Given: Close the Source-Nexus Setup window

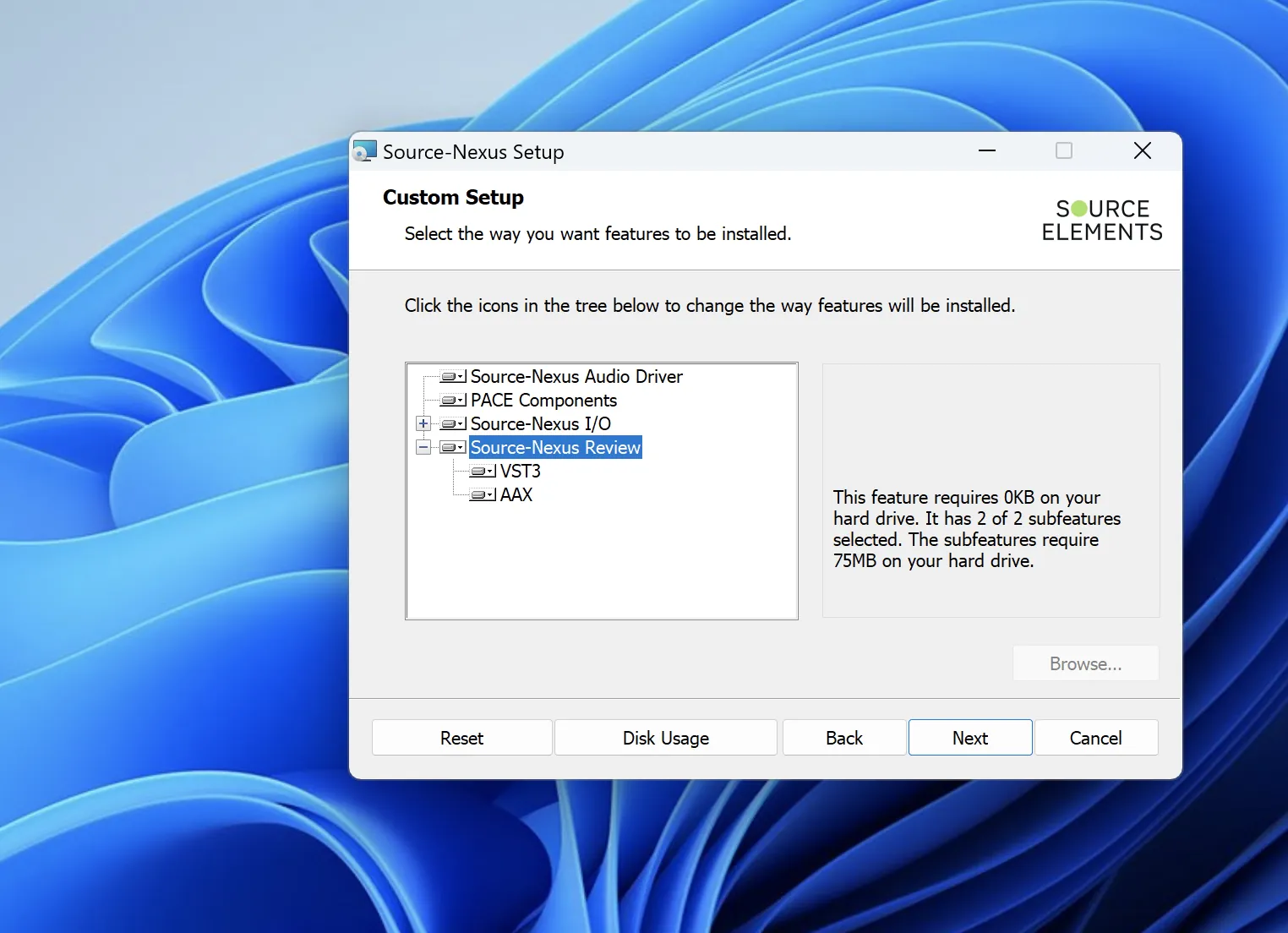Looking at the screenshot, I should pyautogui.click(x=1143, y=151).
